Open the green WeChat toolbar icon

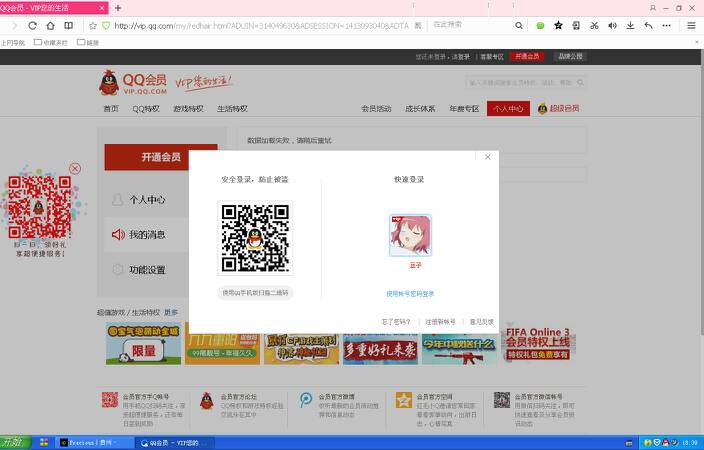point(540,26)
